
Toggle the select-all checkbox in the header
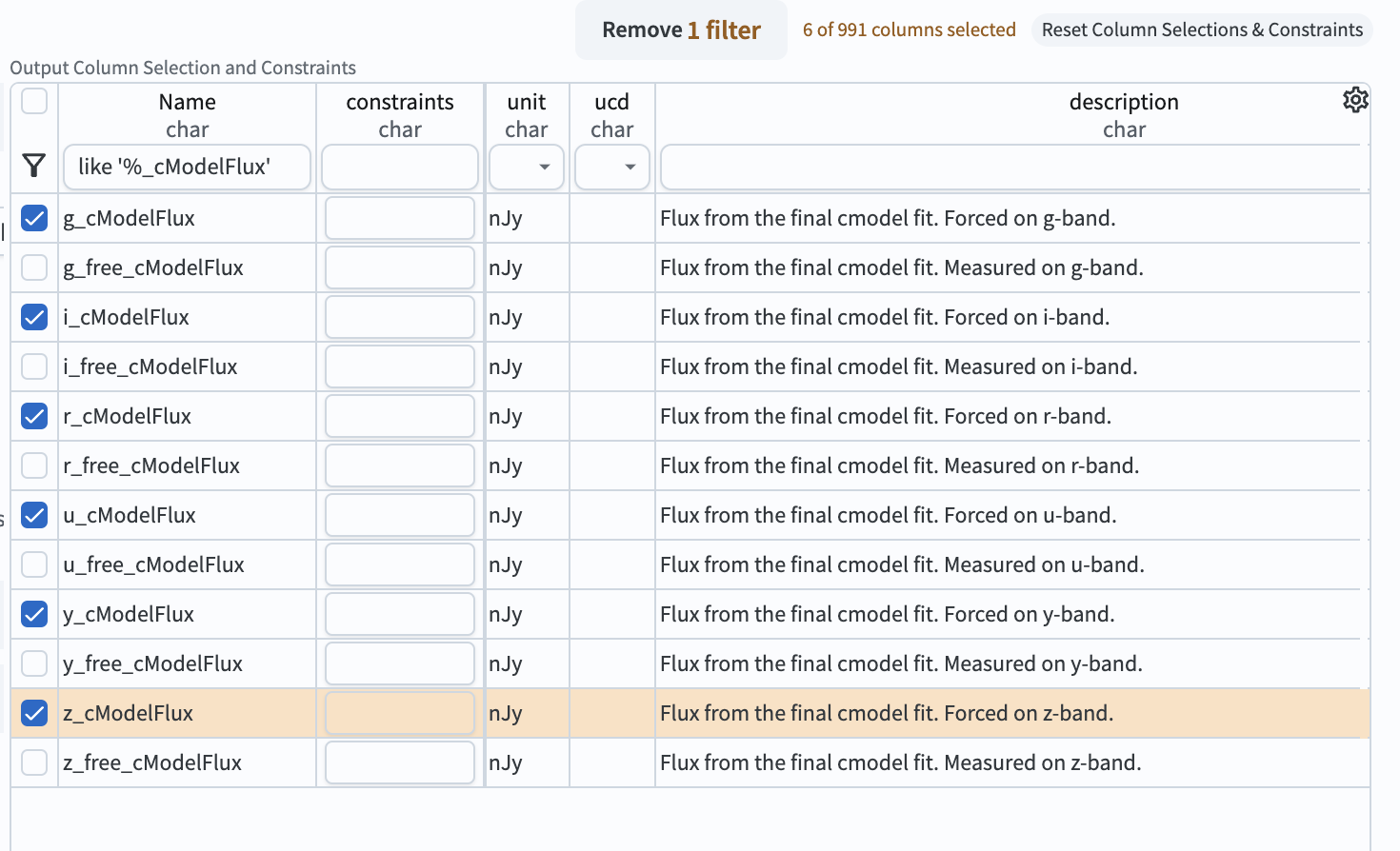(x=33, y=101)
